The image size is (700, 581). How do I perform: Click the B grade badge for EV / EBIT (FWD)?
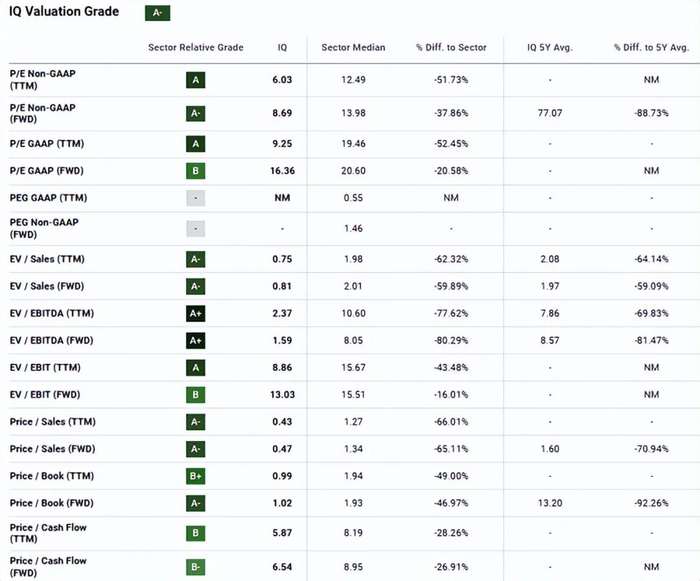tap(196, 394)
